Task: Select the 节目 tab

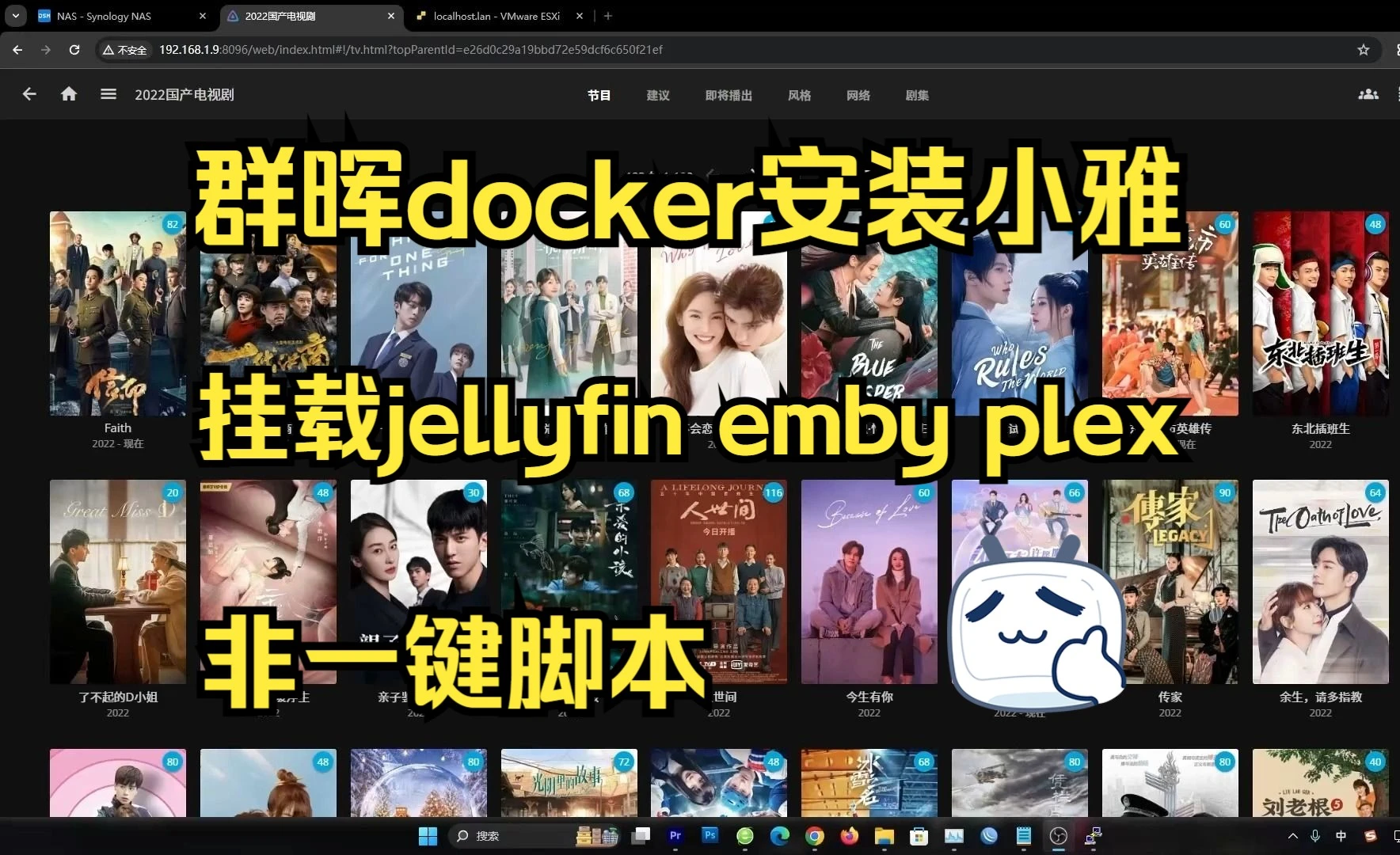Action: pos(599,95)
